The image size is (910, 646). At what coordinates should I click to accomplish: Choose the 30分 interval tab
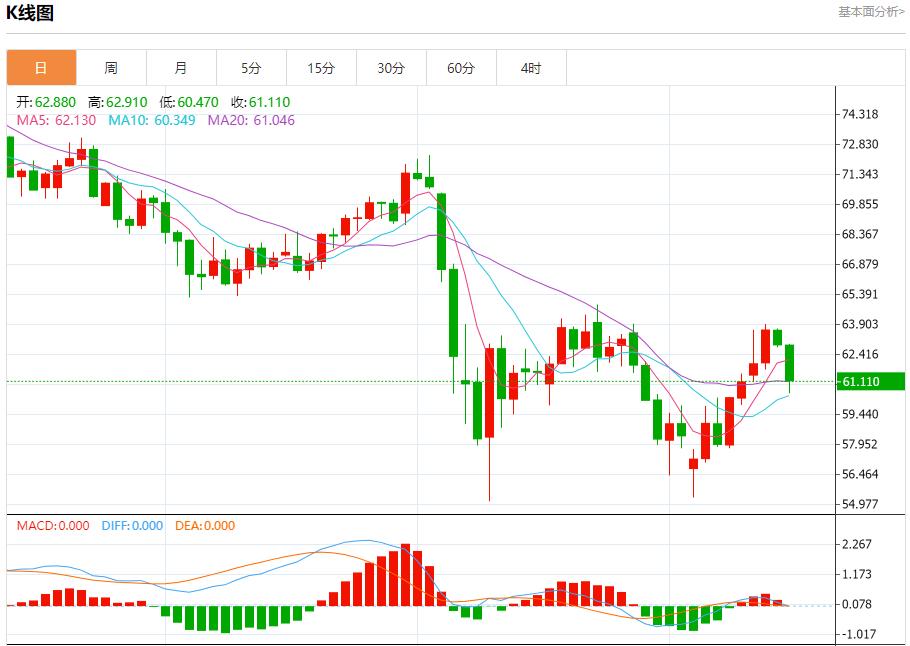coord(391,68)
